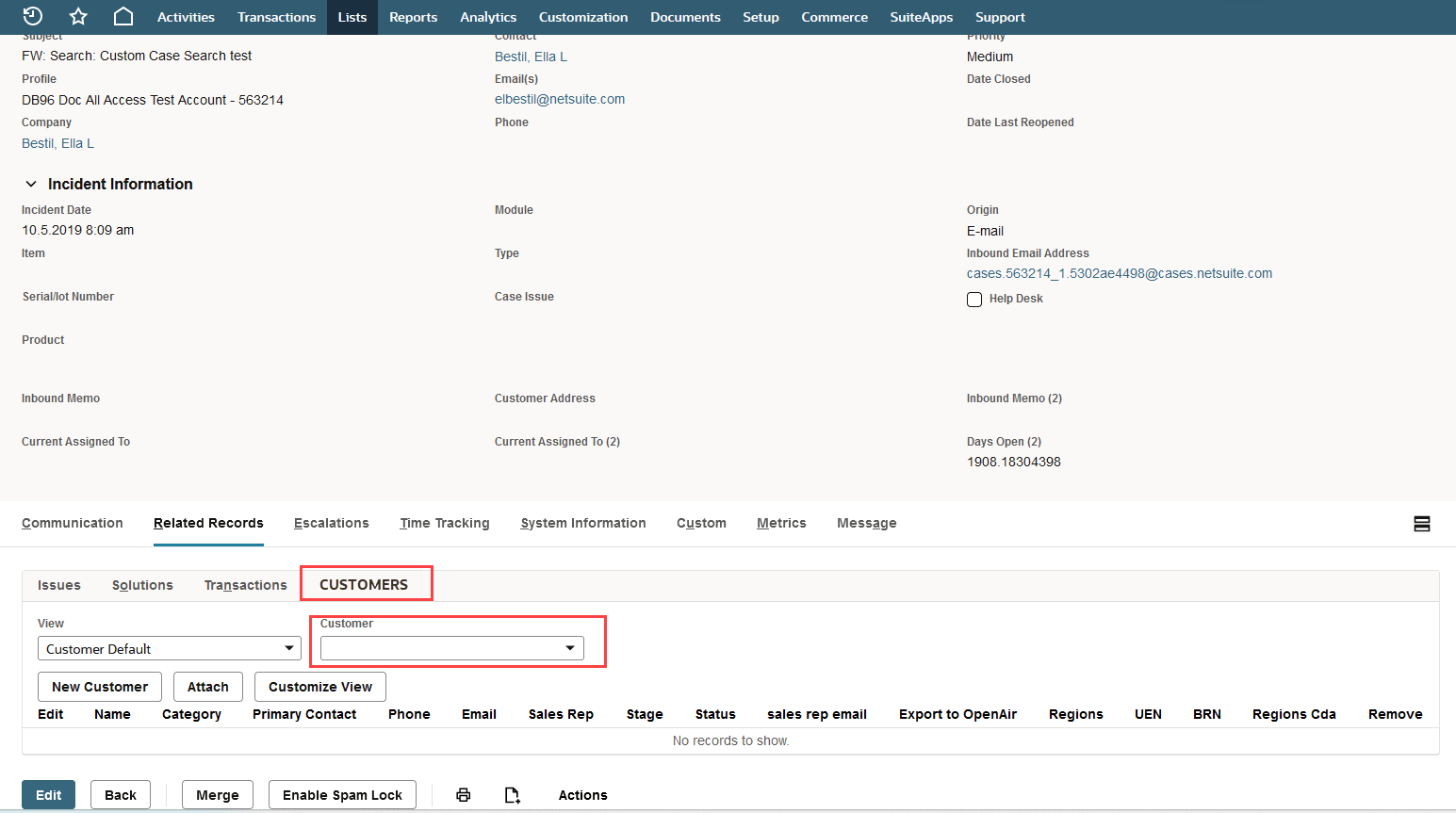Viewport: 1456px width, 813px height.
Task: Switch to the Communication tab
Action: click(73, 523)
